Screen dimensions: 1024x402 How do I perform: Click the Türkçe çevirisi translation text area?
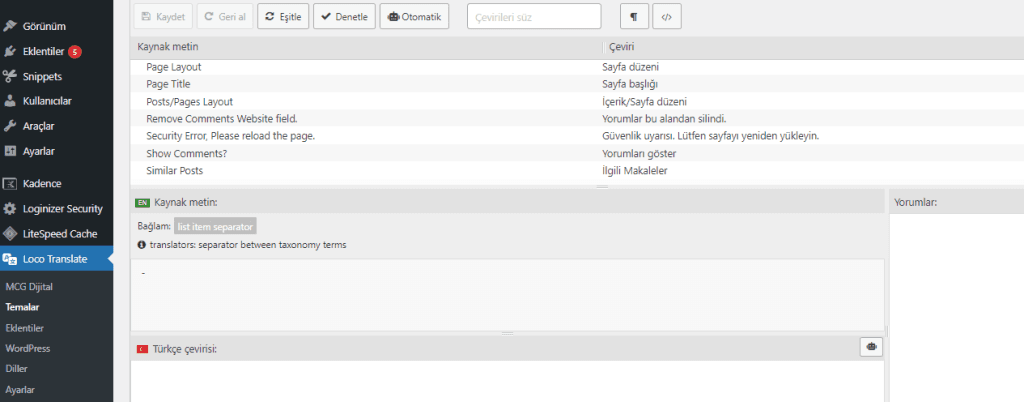[x=508, y=381]
